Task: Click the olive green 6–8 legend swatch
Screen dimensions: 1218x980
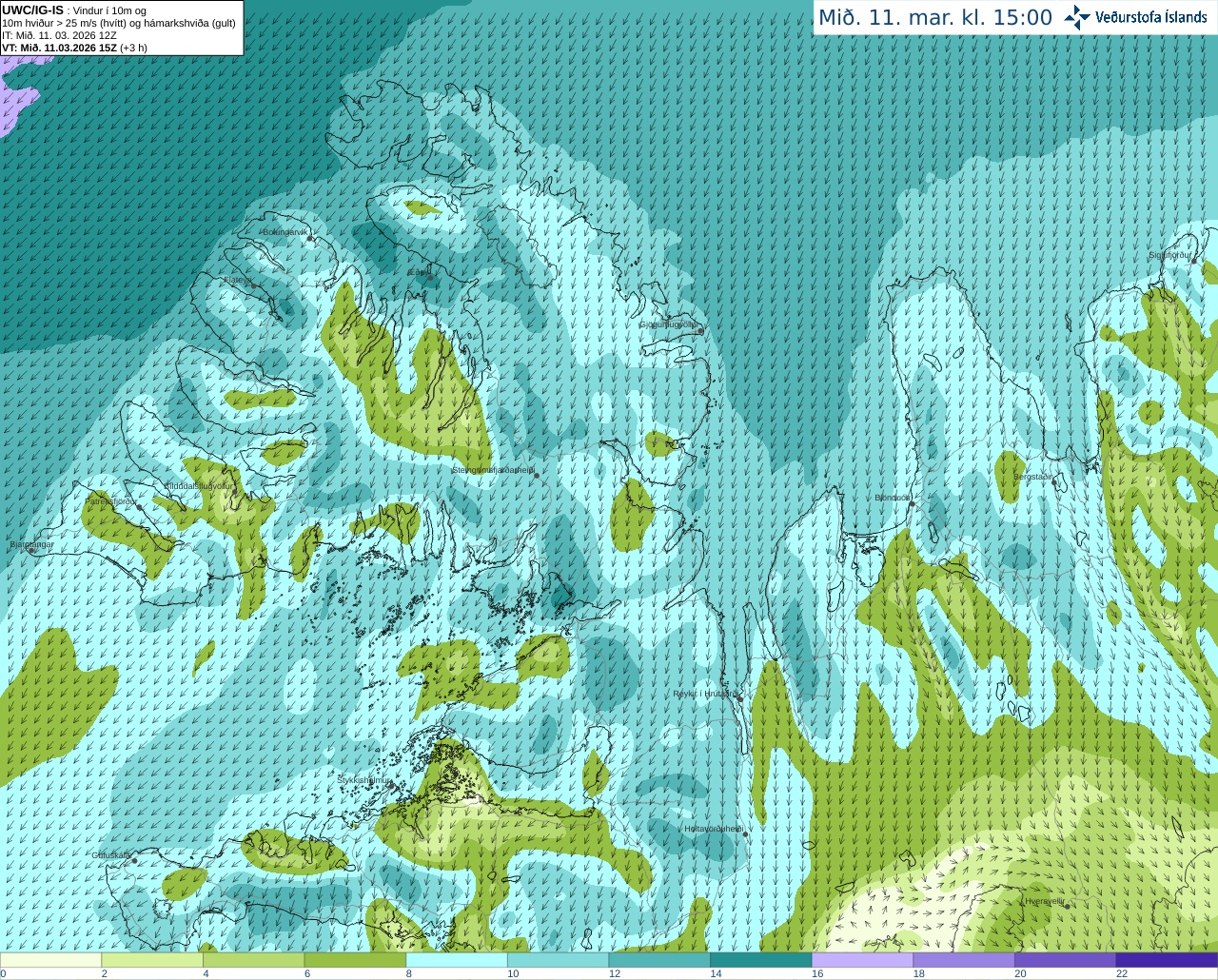Action: (x=355, y=960)
